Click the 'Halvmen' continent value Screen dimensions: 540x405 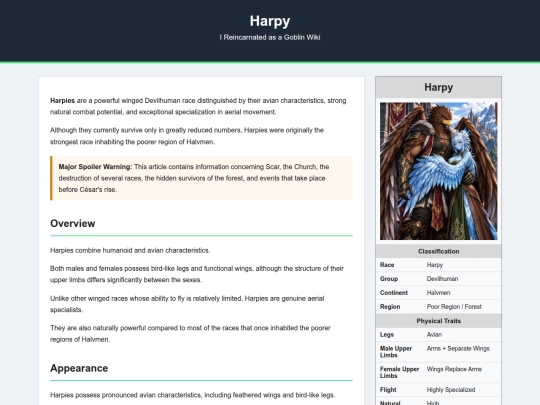point(438,293)
